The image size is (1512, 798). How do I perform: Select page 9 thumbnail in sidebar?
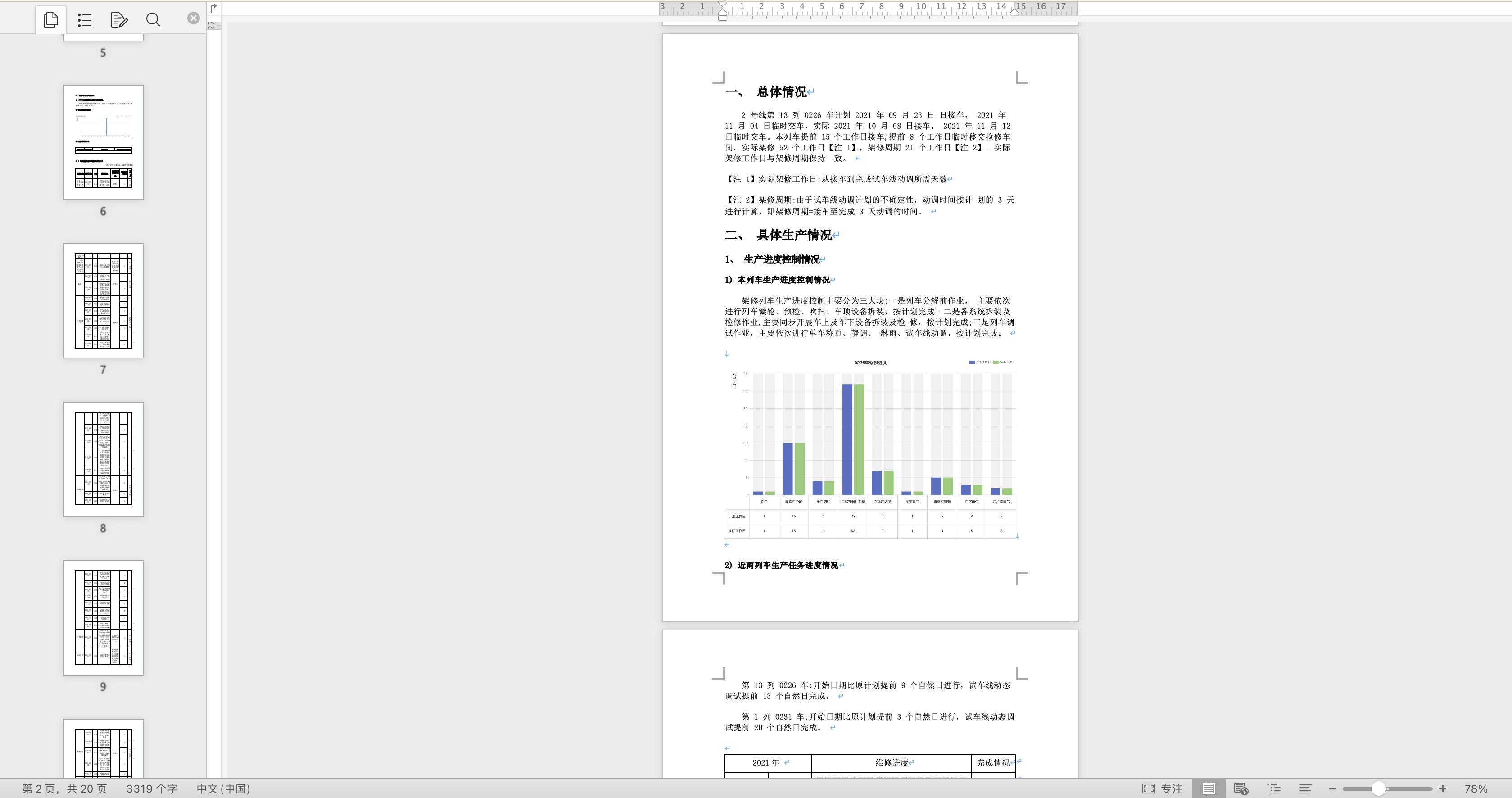103,617
